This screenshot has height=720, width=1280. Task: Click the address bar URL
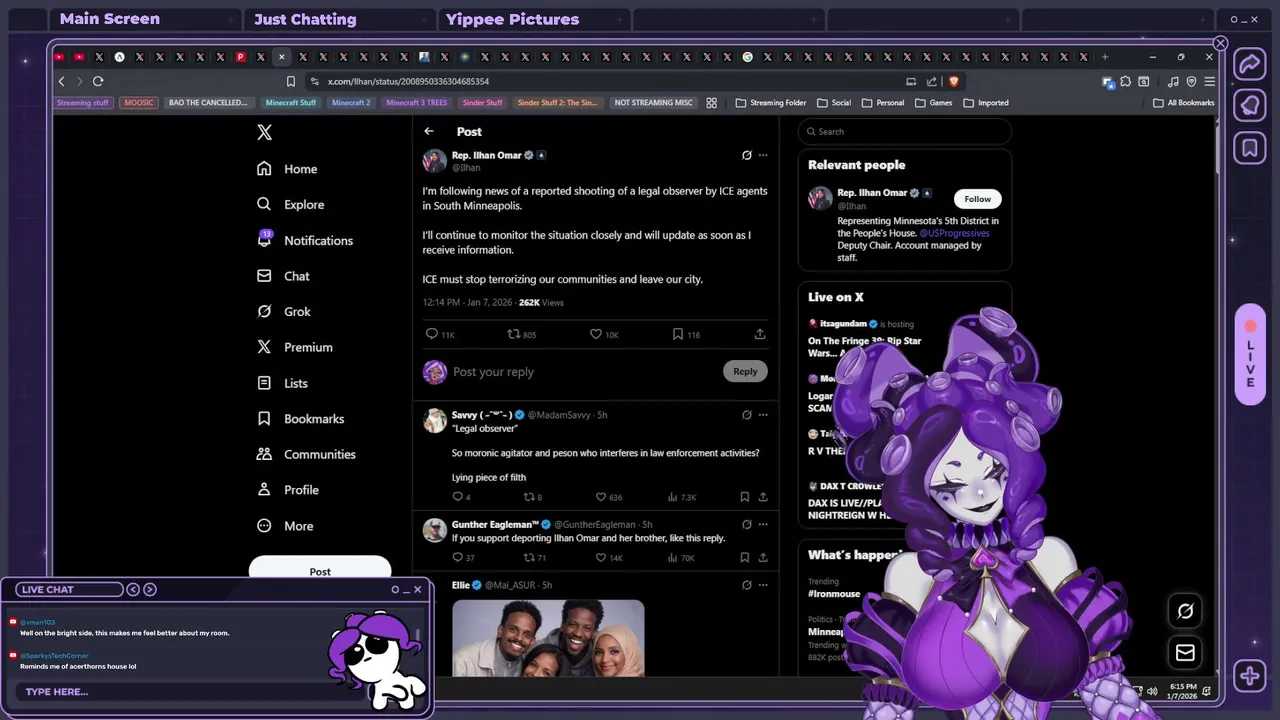tap(408, 81)
